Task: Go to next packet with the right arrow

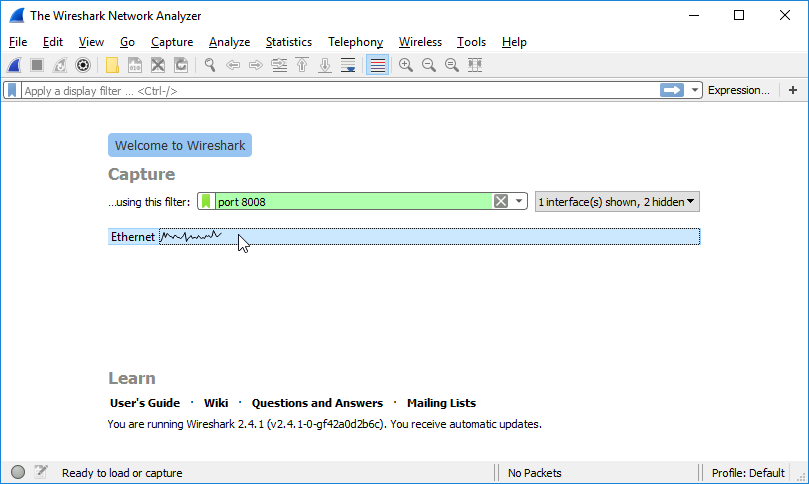Action: [255, 65]
